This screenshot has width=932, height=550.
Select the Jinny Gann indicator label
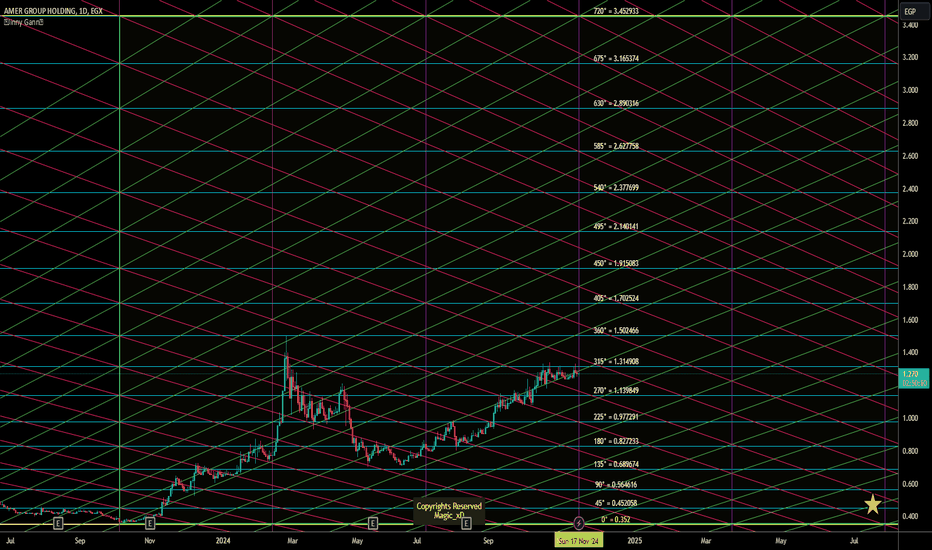pyautogui.click(x=24, y=23)
